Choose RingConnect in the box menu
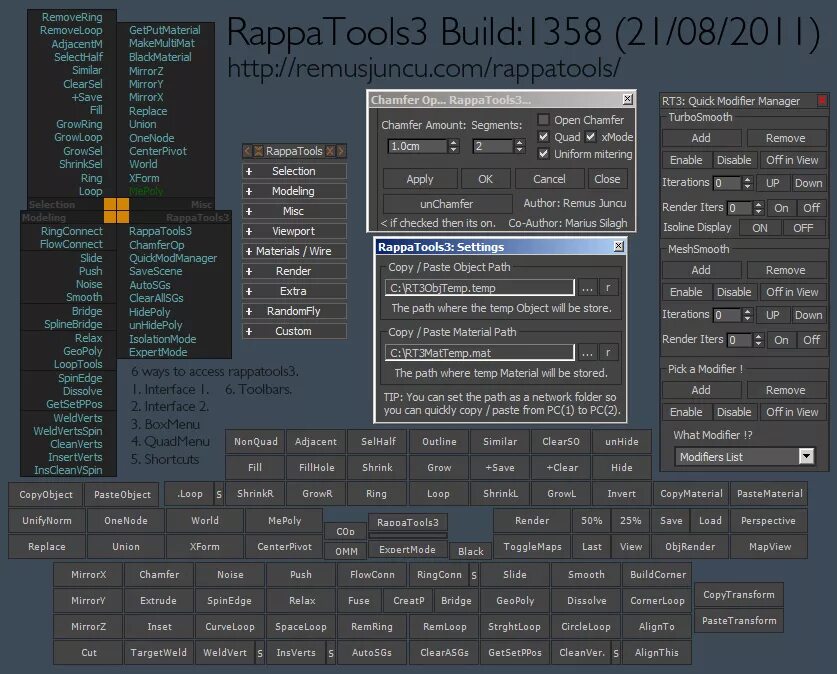The height and width of the screenshot is (674, 837). (72, 231)
